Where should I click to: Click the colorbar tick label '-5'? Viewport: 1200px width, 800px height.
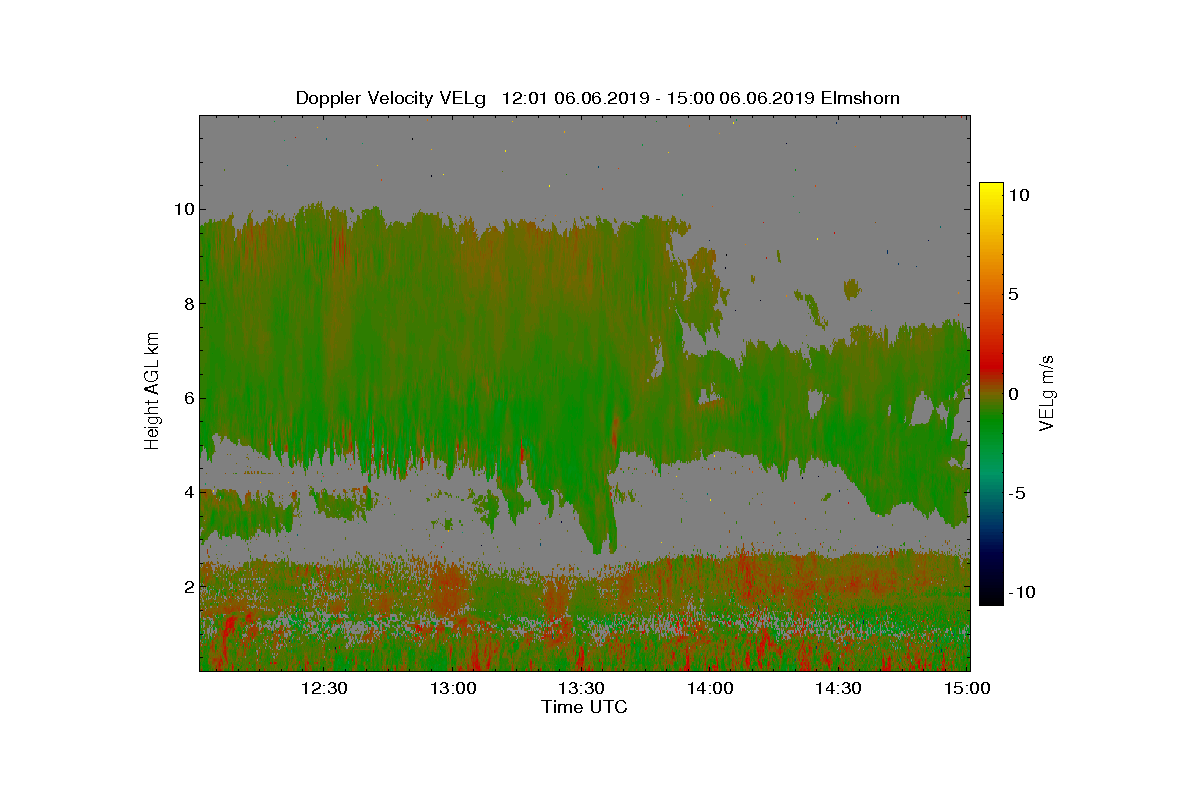pyautogui.click(x=1016, y=493)
